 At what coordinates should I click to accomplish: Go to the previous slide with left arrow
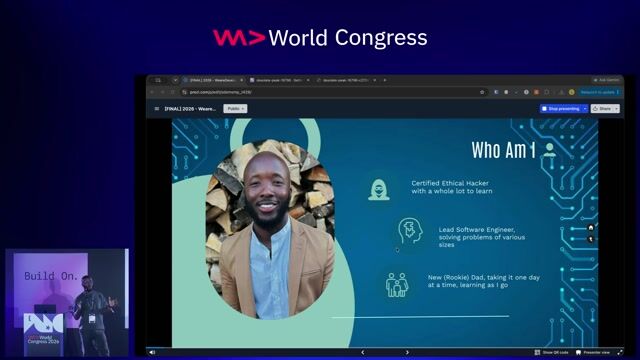(x=362, y=352)
